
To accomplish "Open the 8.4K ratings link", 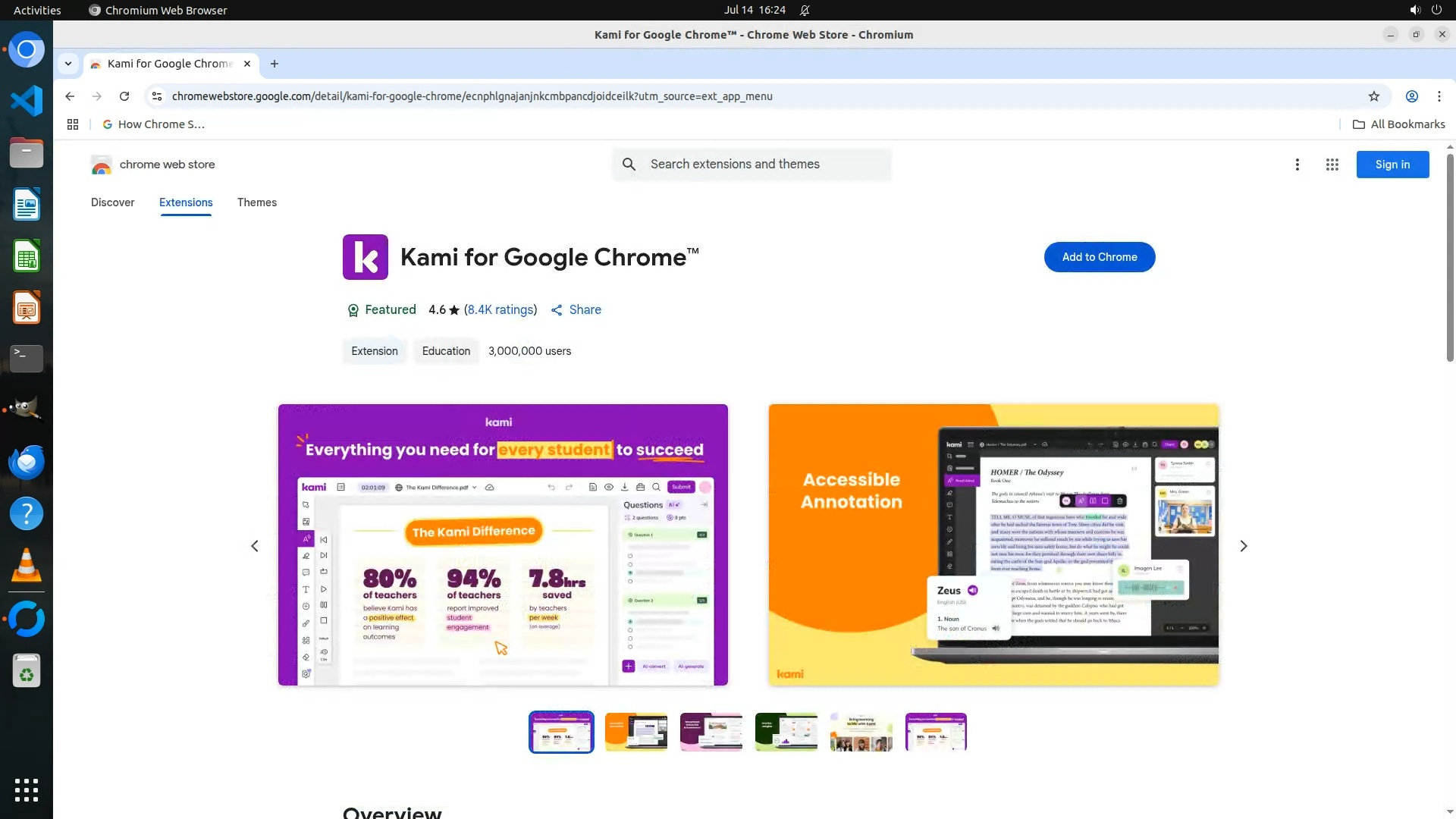I will tap(500, 309).
